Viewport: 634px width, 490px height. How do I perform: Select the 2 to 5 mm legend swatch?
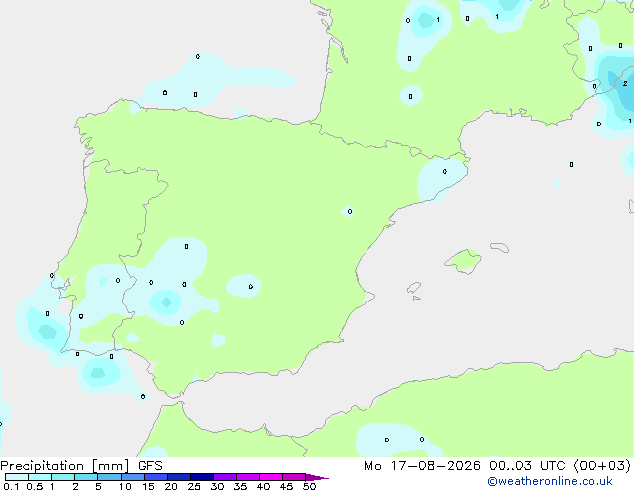pyautogui.click(x=86, y=477)
